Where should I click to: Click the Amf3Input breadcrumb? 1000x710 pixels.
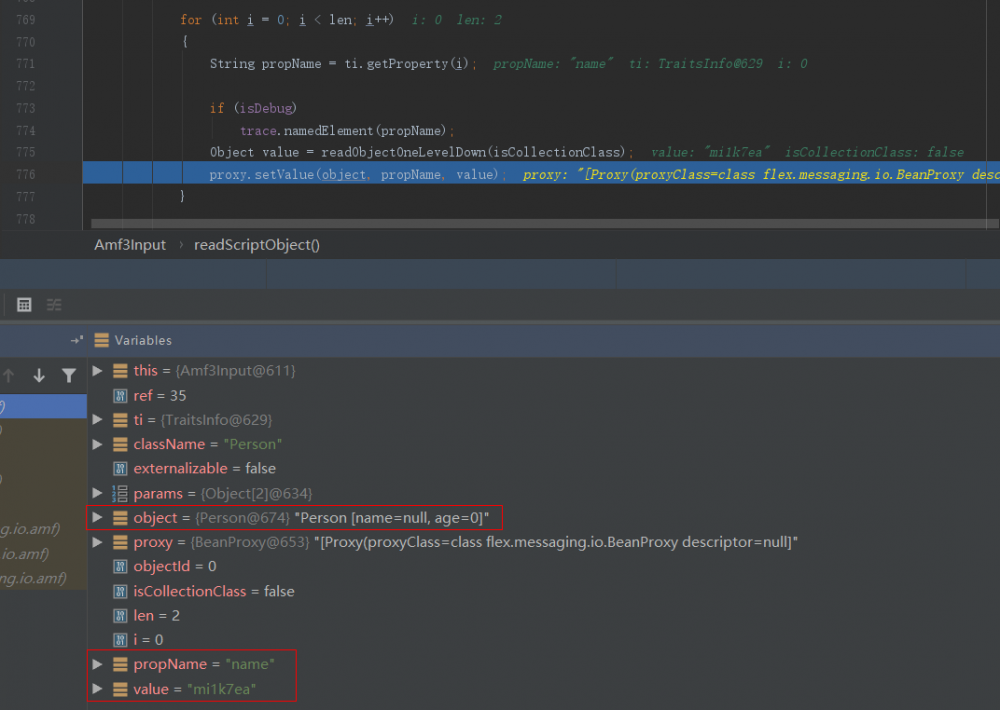(x=130, y=245)
